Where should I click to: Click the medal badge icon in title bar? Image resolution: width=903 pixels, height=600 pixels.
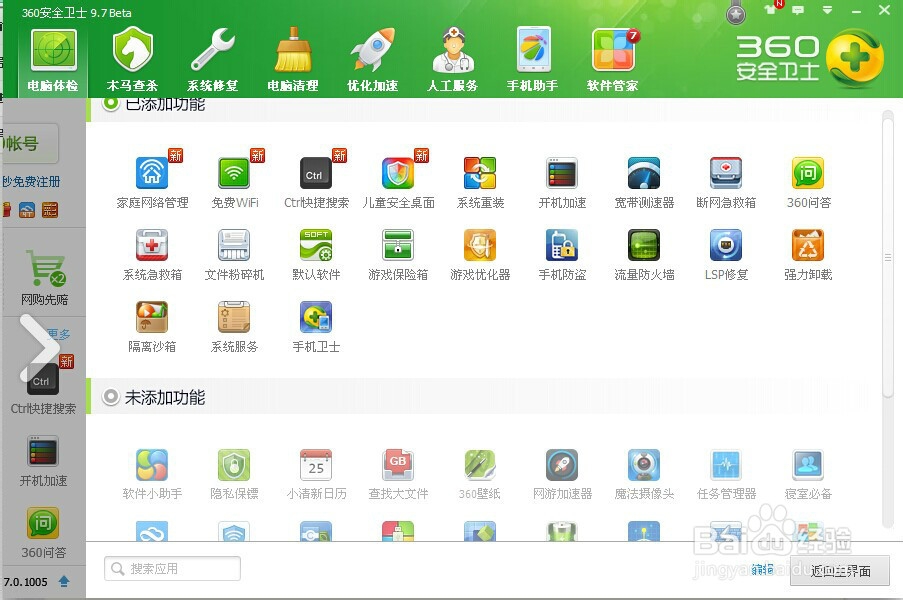(735, 13)
